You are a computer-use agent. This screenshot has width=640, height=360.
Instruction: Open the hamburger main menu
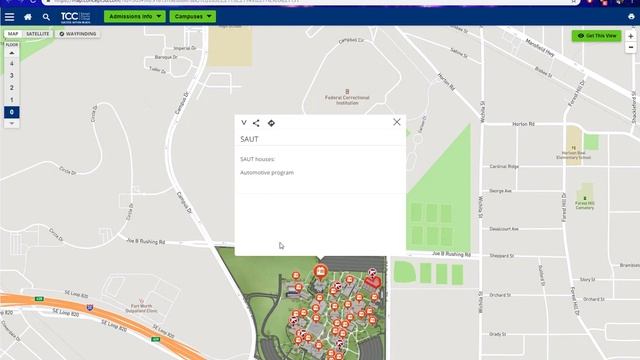click(9, 17)
